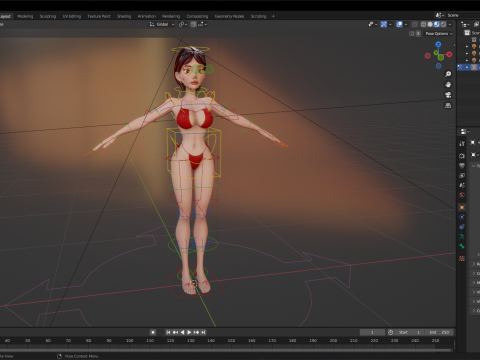This screenshot has width=480, height=360.
Task: Click the blue Z axis gizmo ball
Action: click(x=438, y=44)
